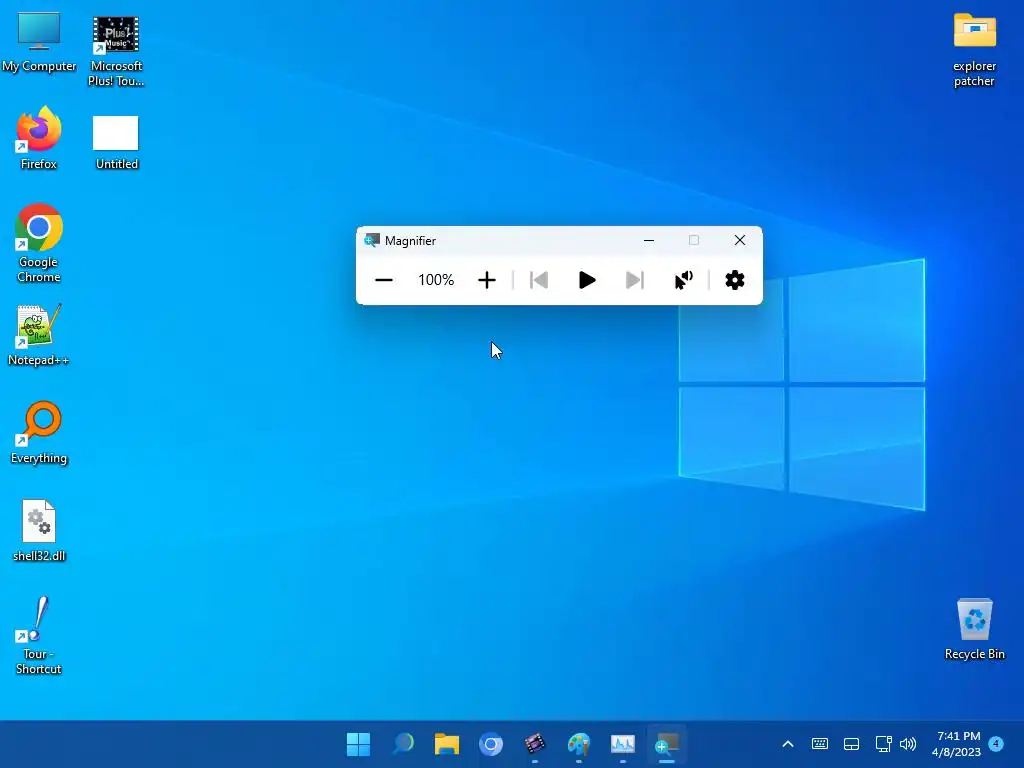This screenshot has width=1024, height=768.
Task: Go to previous sentence in Magnifier reader
Action: tap(539, 280)
